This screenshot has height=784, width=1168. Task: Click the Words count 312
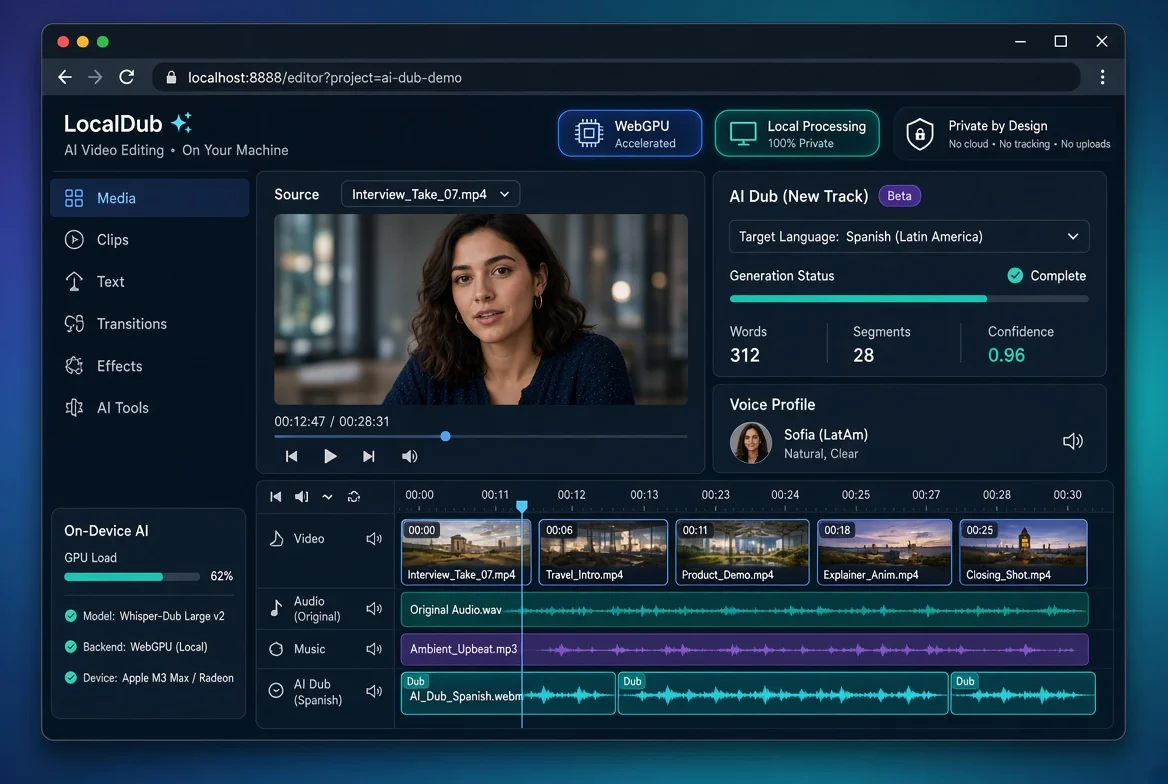(x=745, y=355)
